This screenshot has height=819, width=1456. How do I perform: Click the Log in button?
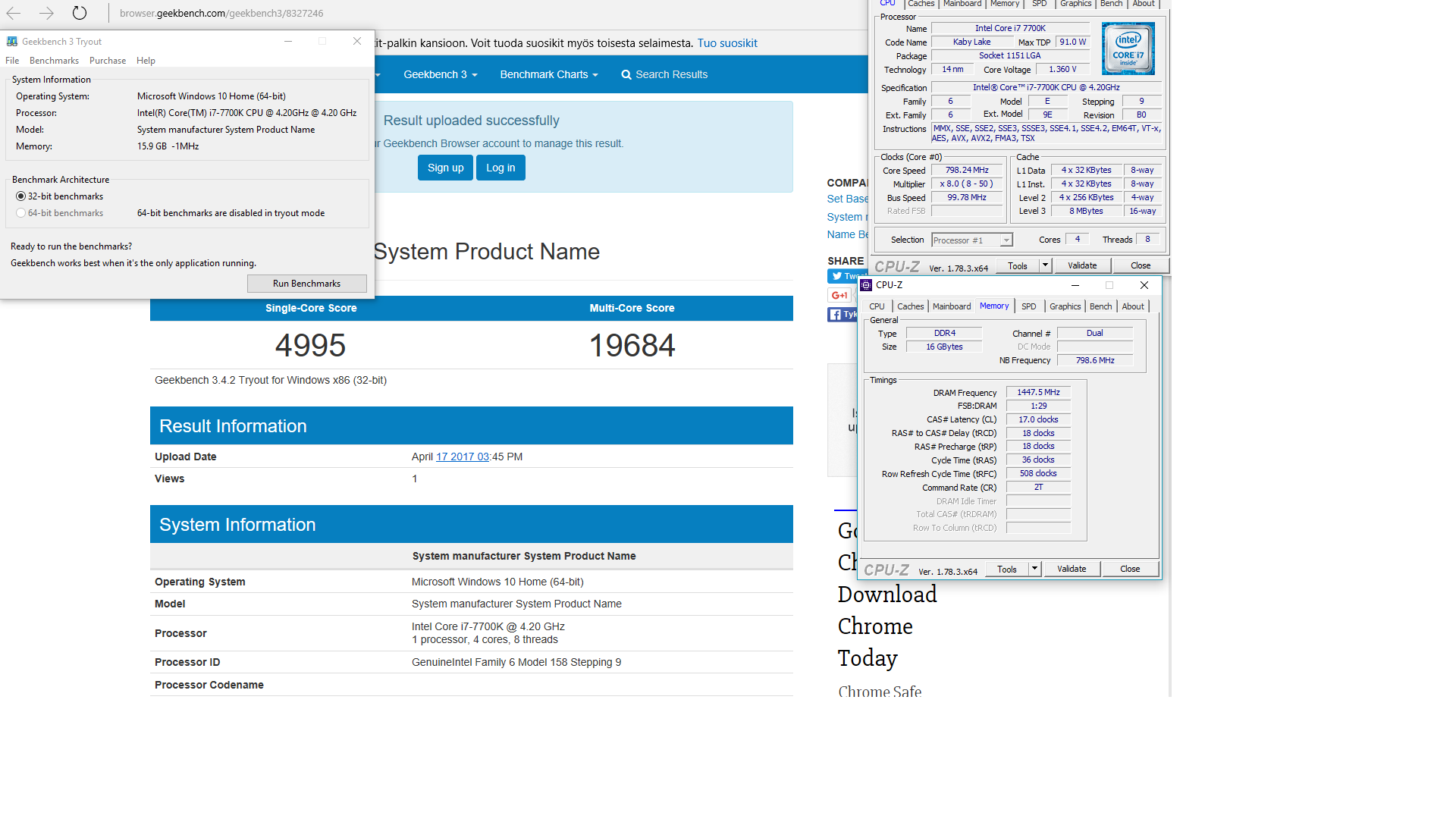click(x=500, y=168)
